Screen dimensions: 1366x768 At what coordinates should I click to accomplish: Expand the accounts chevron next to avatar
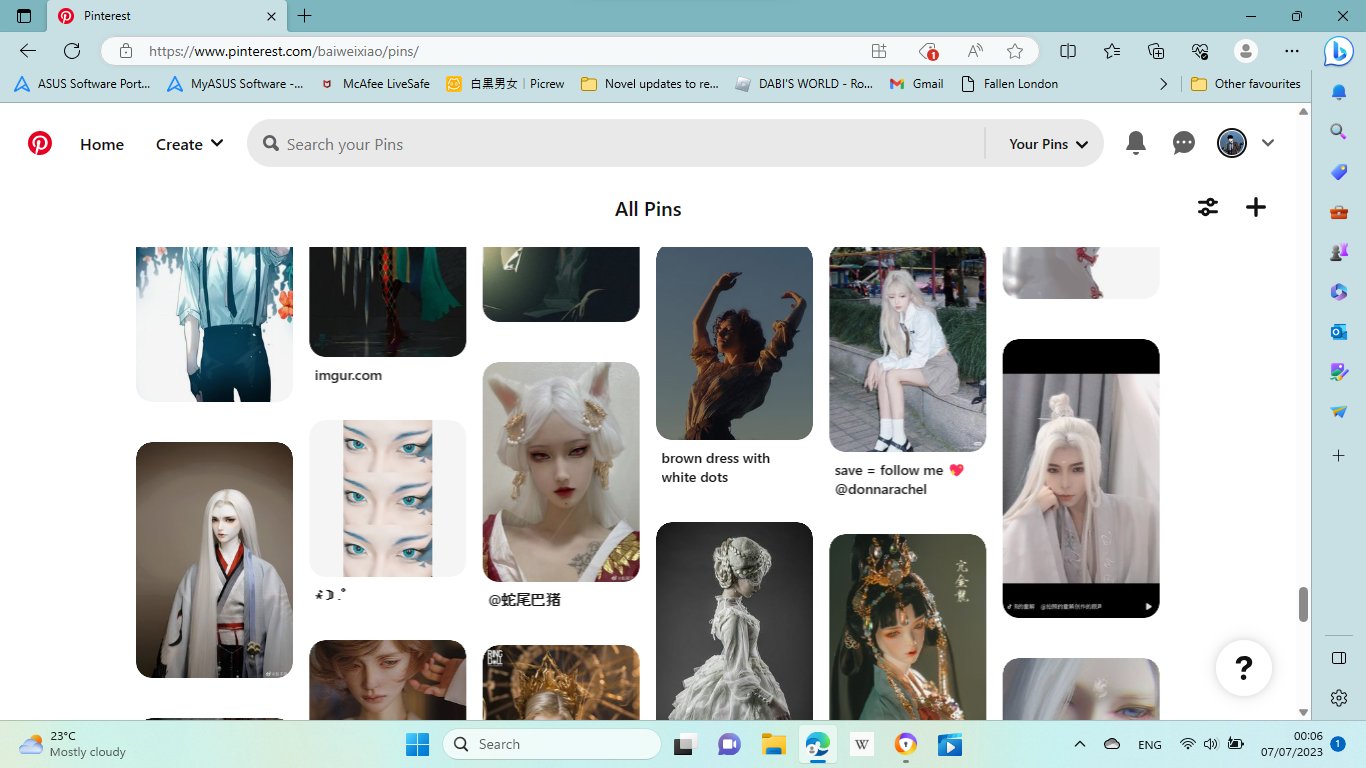[1268, 143]
